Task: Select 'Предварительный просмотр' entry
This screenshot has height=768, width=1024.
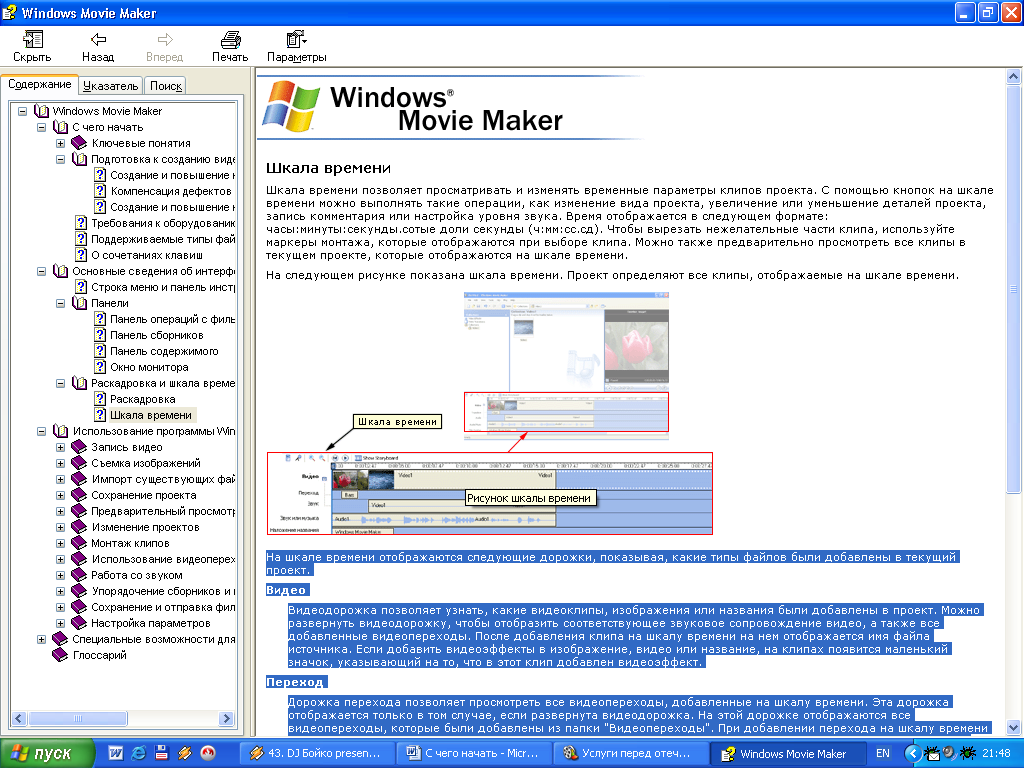Action: 163,511
